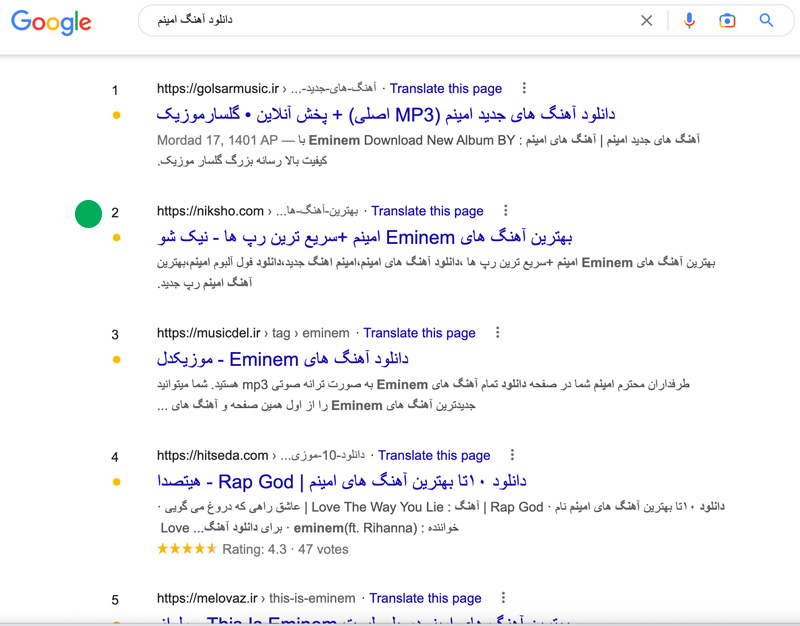This screenshot has height=626, width=800.
Task: Open three-dot menu for musicdel.ir result
Action: pos(497,333)
